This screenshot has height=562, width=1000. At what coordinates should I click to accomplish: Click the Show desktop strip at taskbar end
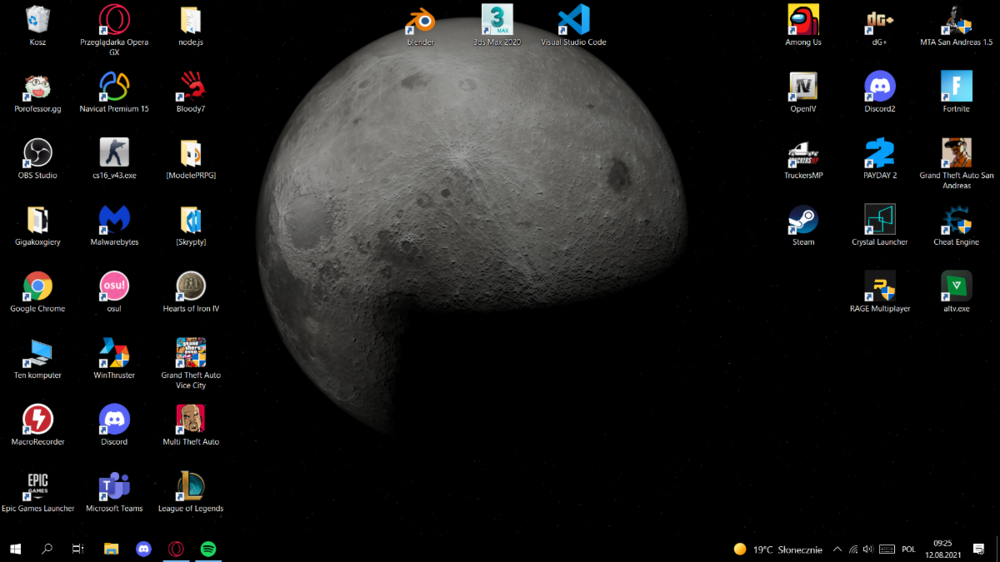(997, 549)
